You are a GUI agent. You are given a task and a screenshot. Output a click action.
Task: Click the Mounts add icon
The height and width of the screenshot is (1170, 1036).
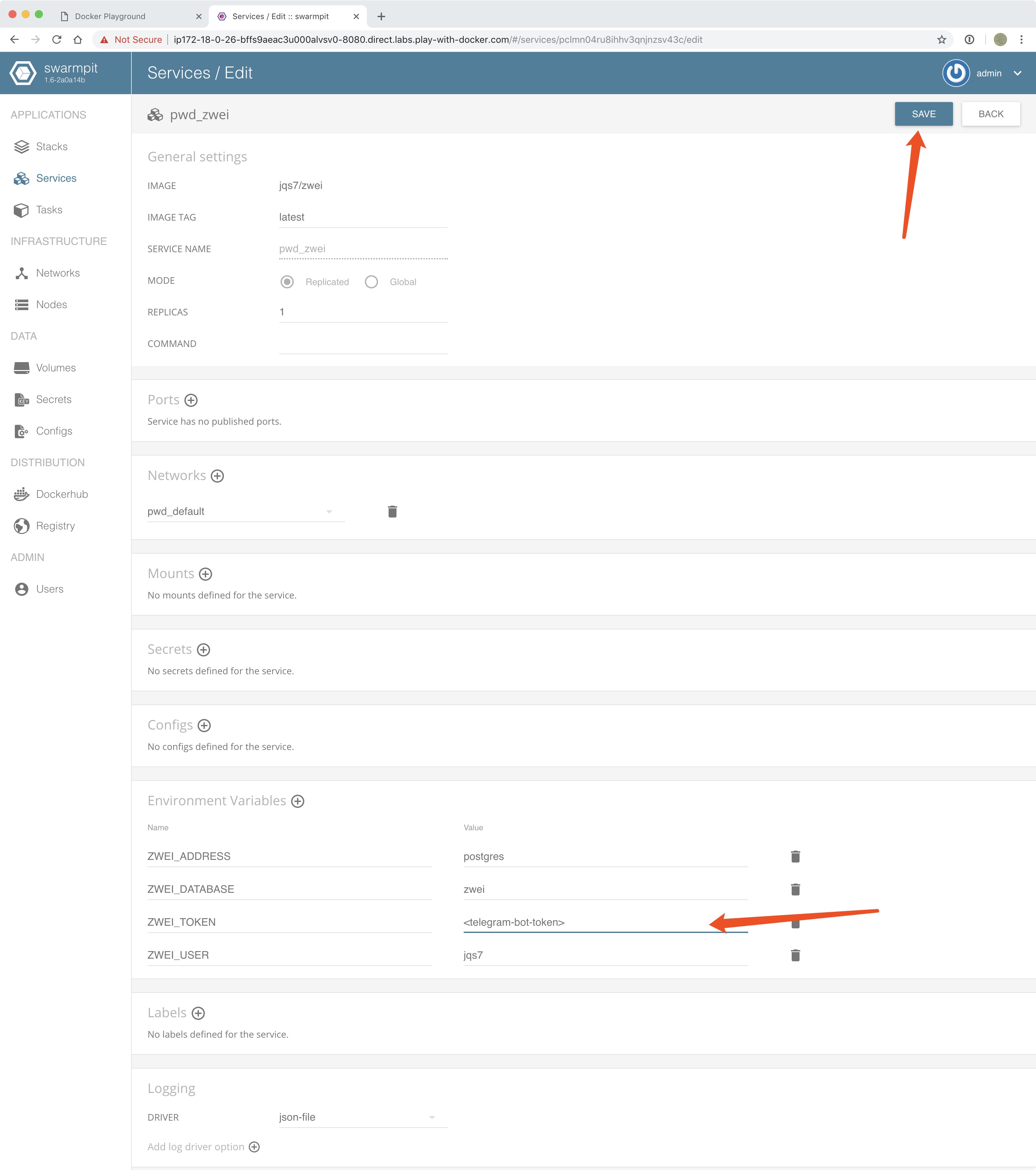click(205, 574)
